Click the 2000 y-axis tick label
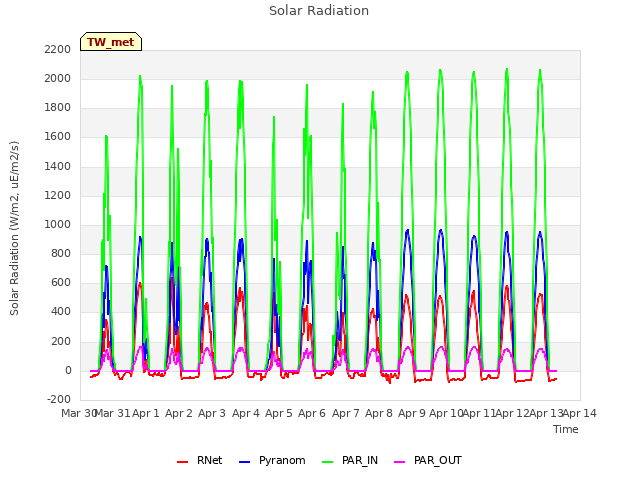Viewport: 640px width, 480px height. coord(58,78)
